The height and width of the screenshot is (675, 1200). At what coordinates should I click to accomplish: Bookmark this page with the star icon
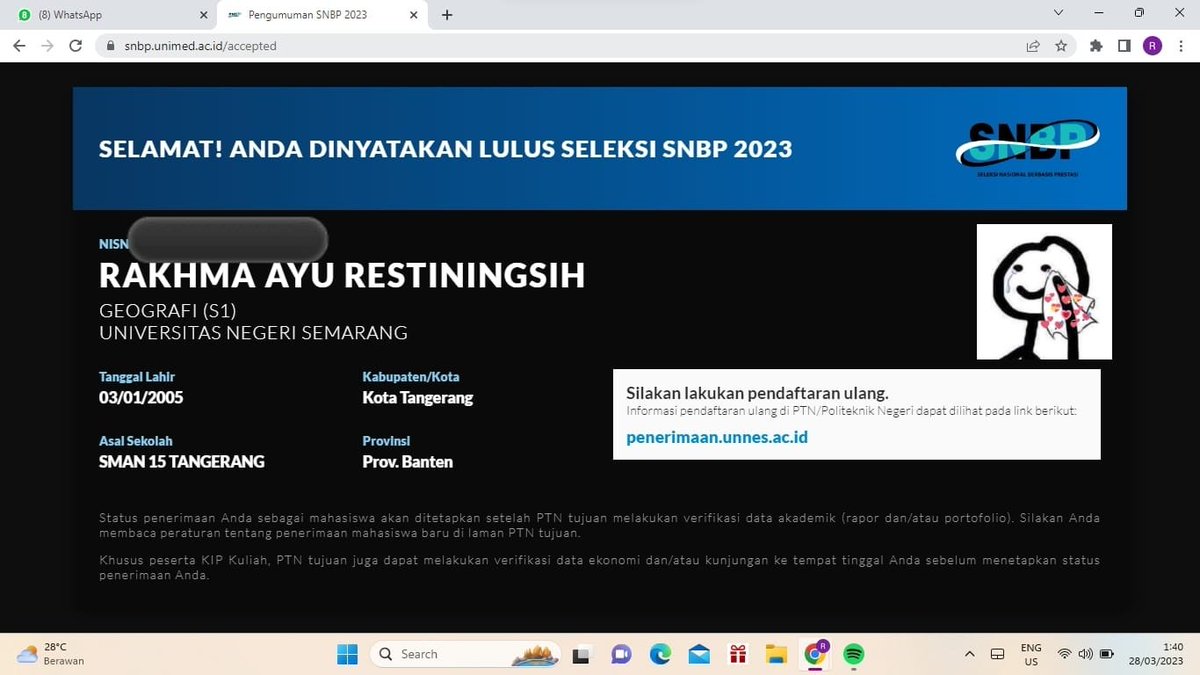click(1061, 46)
